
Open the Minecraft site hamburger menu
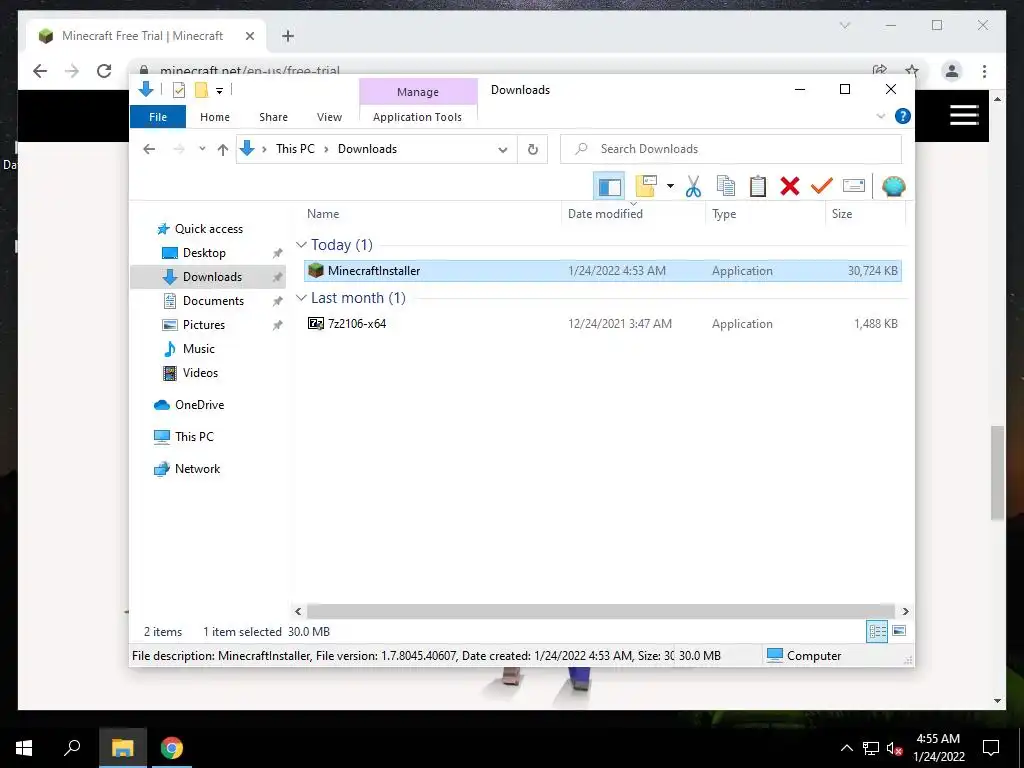click(x=964, y=115)
